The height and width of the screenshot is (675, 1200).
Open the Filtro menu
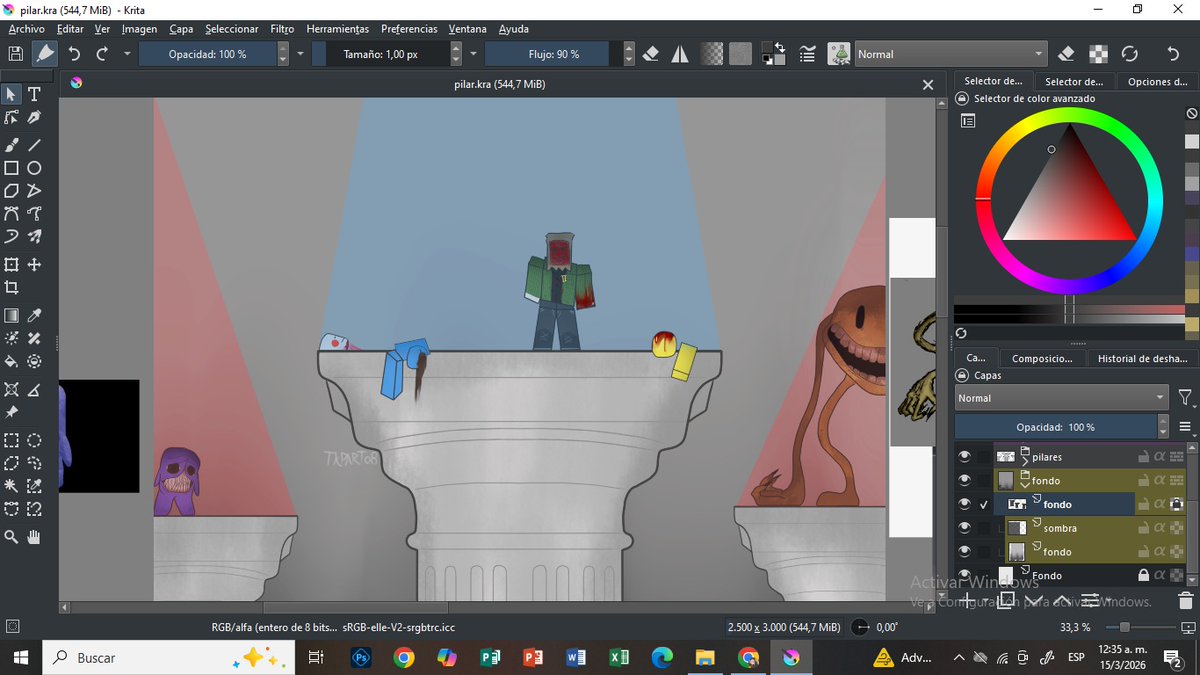point(282,29)
